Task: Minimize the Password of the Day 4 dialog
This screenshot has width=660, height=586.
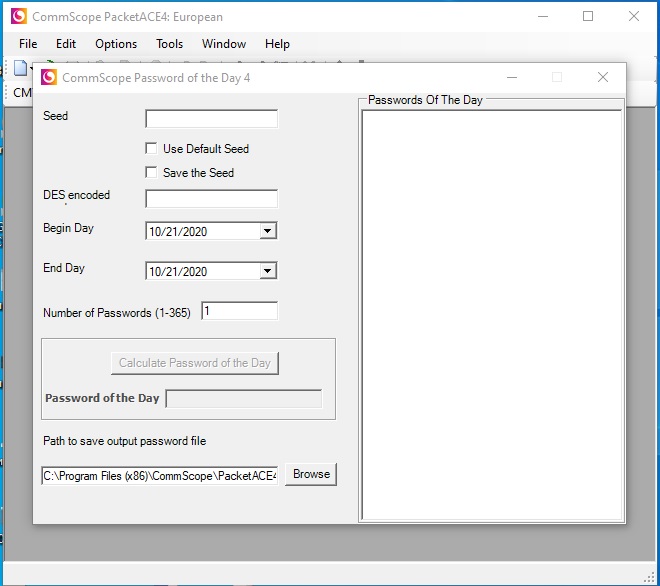Action: 512,77
